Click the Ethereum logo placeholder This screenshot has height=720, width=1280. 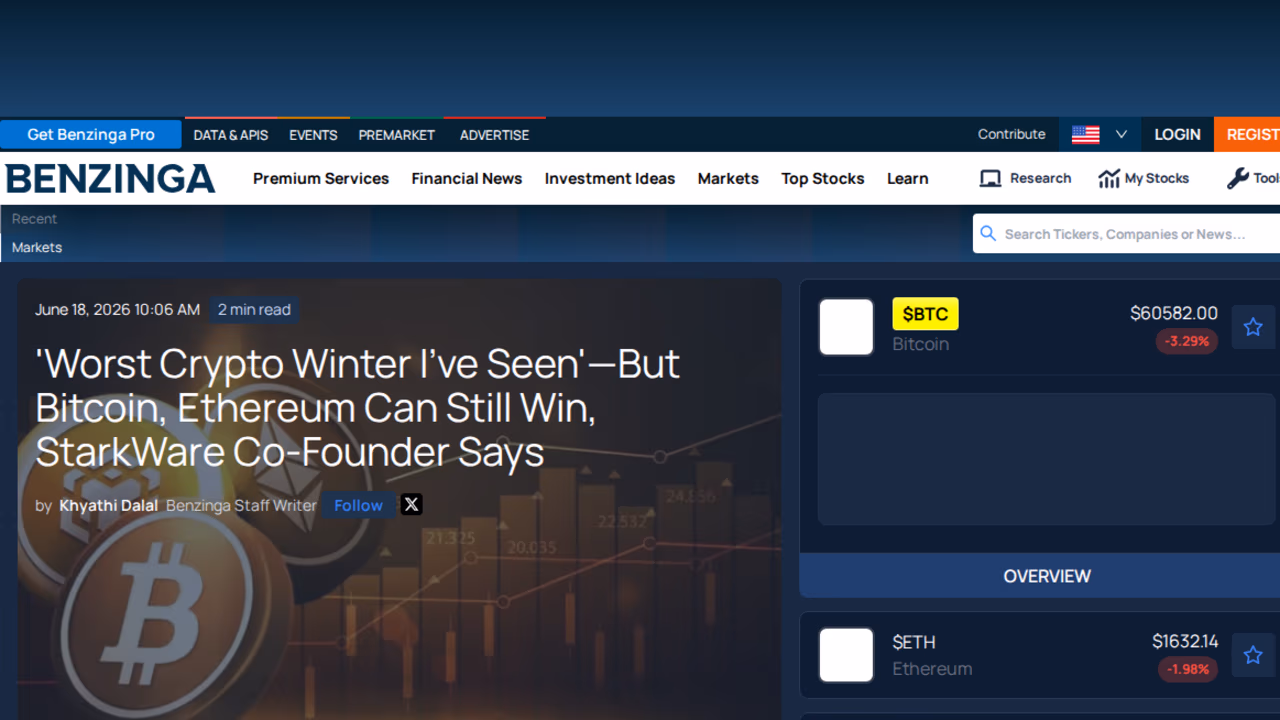846,655
